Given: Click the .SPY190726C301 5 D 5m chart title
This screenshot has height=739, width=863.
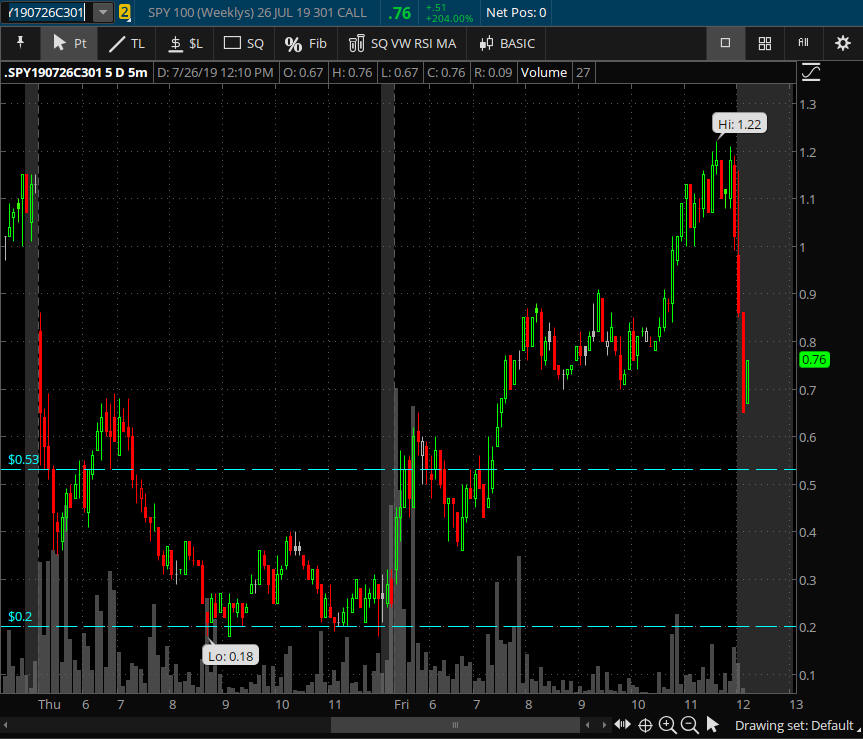Looking at the screenshot, I should [76, 73].
